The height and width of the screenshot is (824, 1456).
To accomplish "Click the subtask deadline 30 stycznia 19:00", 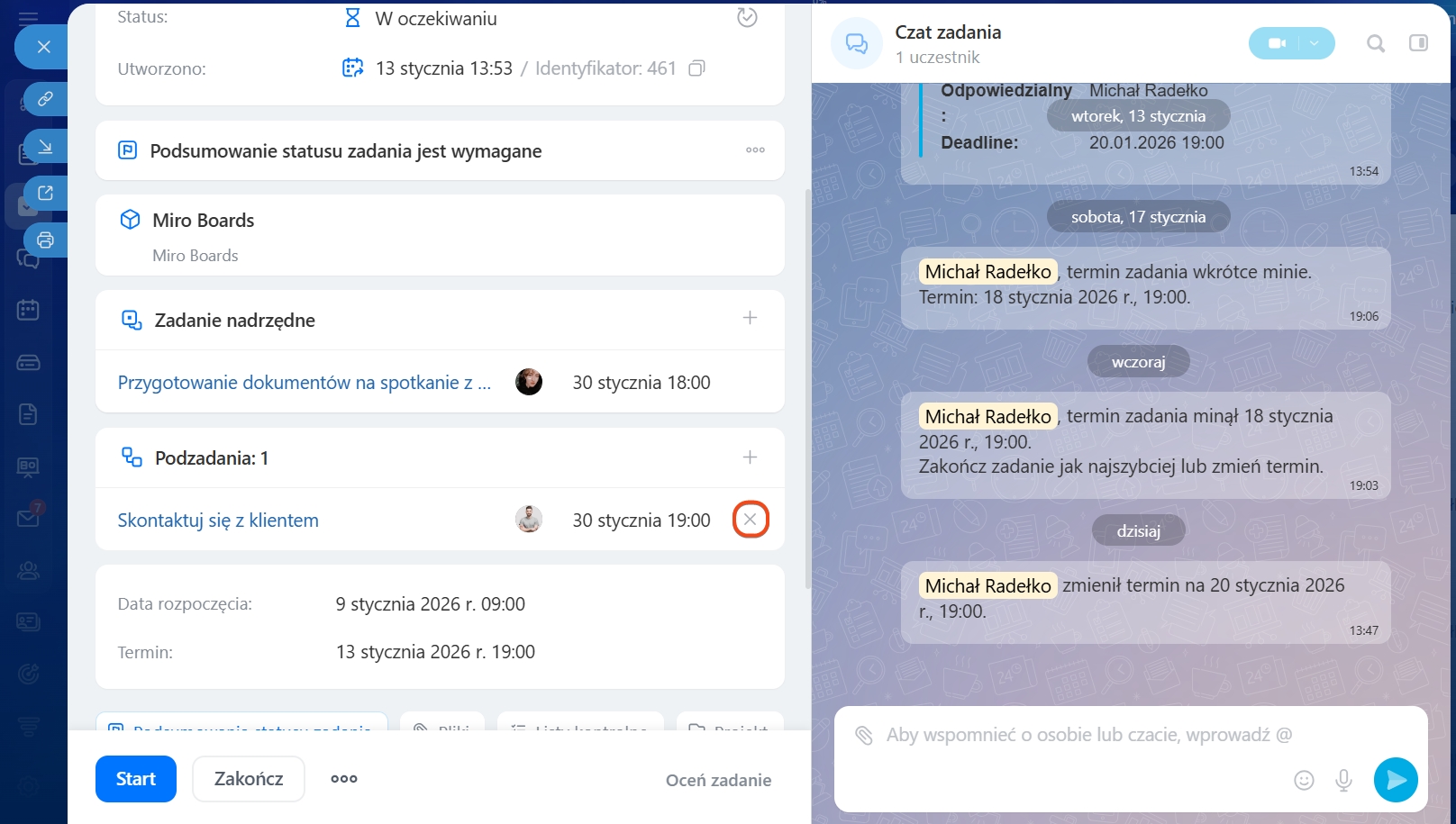I will [642, 521].
